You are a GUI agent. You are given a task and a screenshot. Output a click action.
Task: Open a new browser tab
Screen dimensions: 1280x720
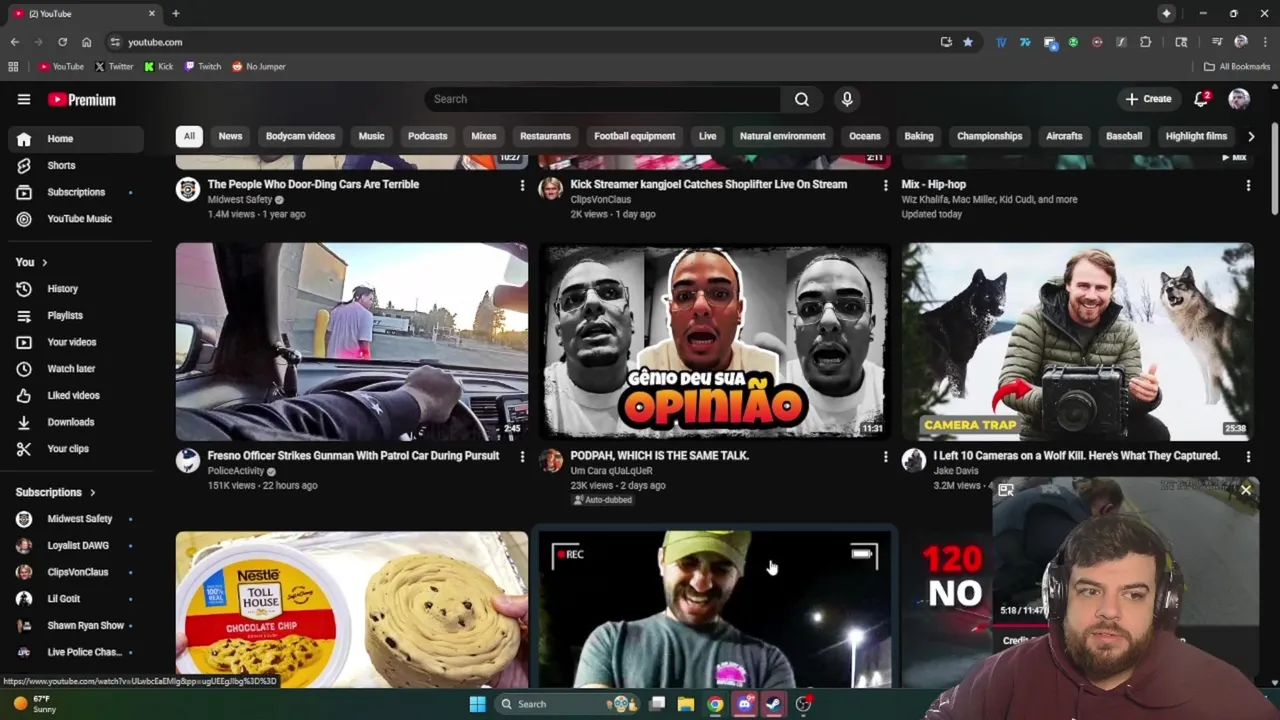click(175, 13)
